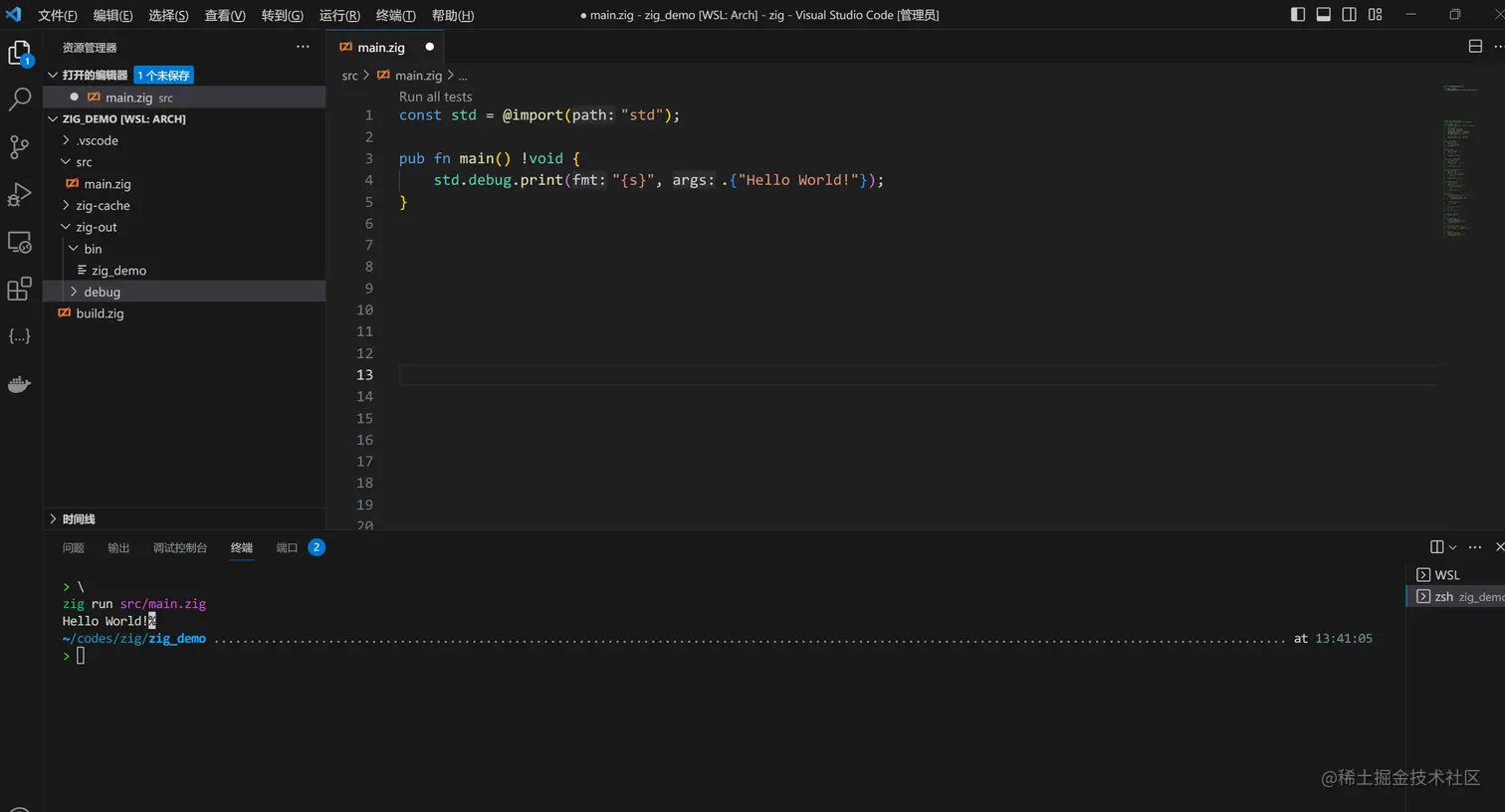Expand the debug folder

[74, 292]
